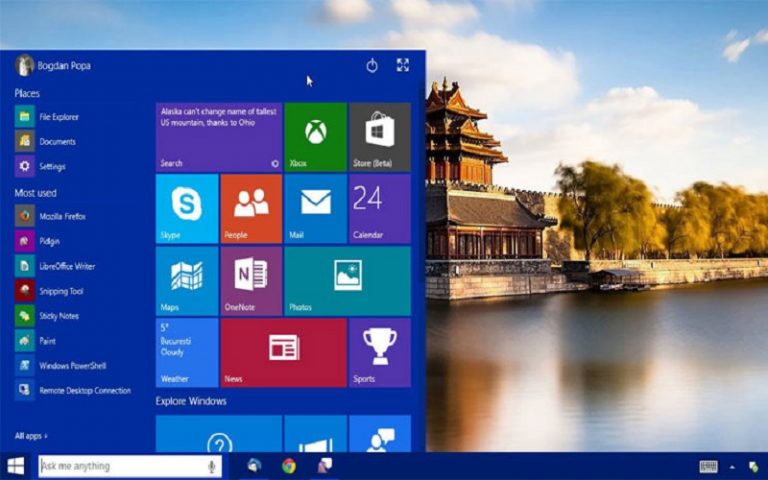The width and height of the screenshot is (768, 480).
Task: Open the Mail tile
Action: click(315, 209)
